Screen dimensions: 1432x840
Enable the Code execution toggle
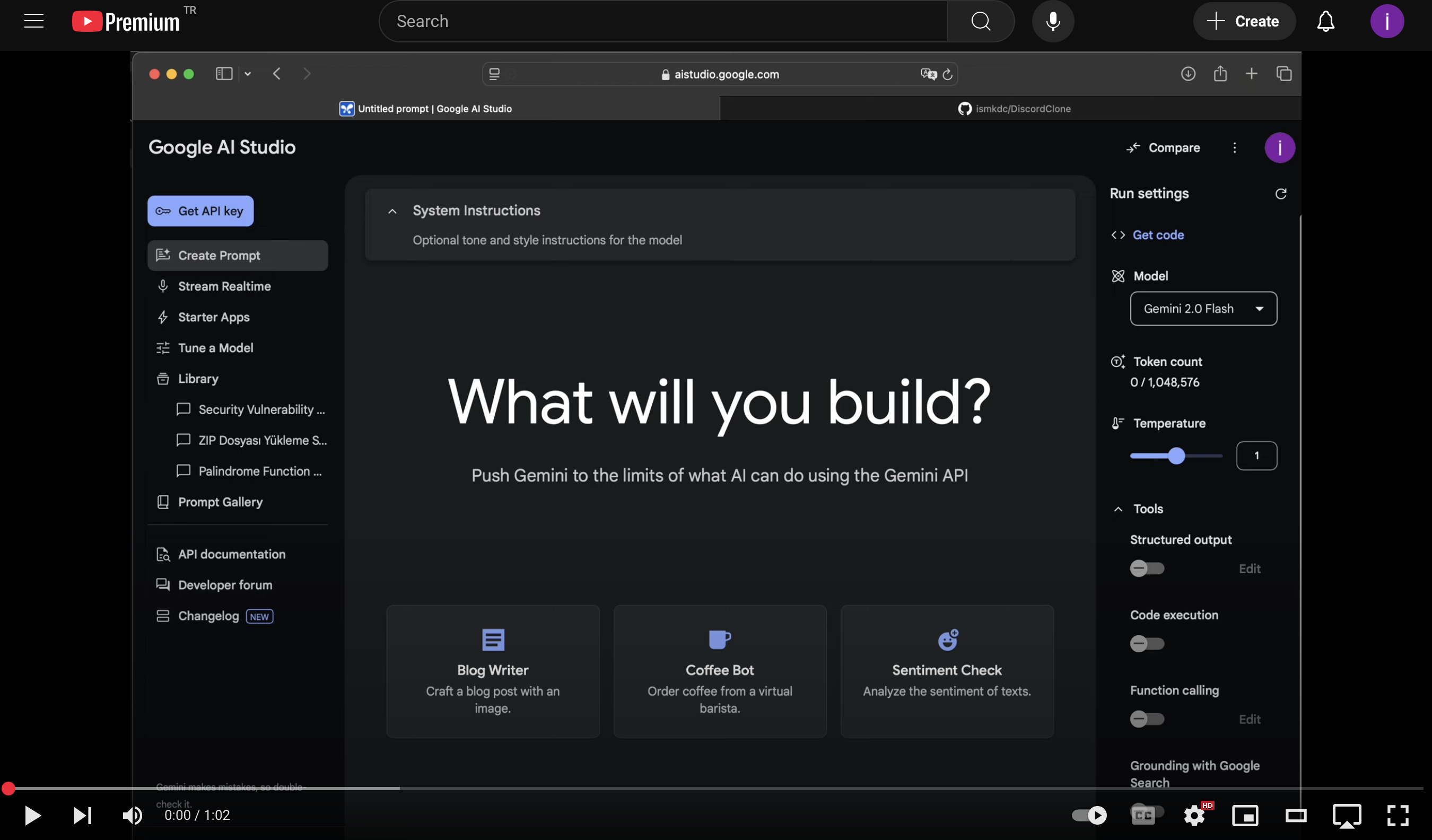(x=1147, y=643)
